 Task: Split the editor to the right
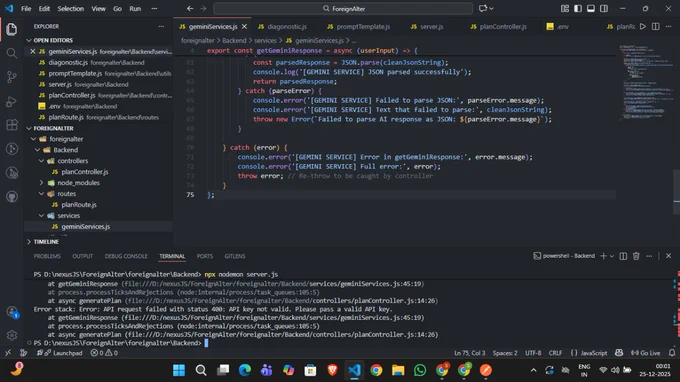pos(656,26)
